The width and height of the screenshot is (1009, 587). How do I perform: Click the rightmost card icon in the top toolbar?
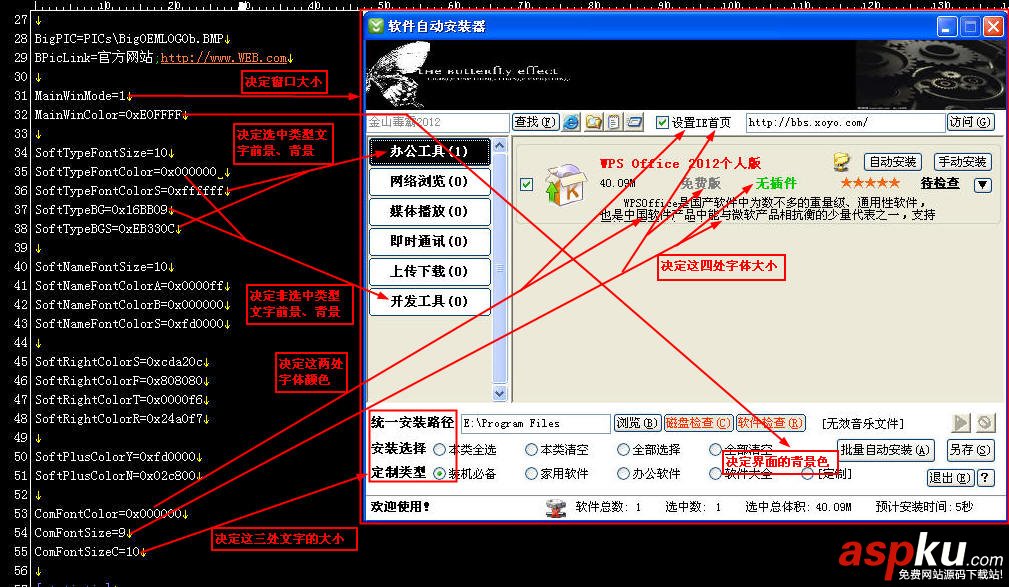[x=635, y=122]
